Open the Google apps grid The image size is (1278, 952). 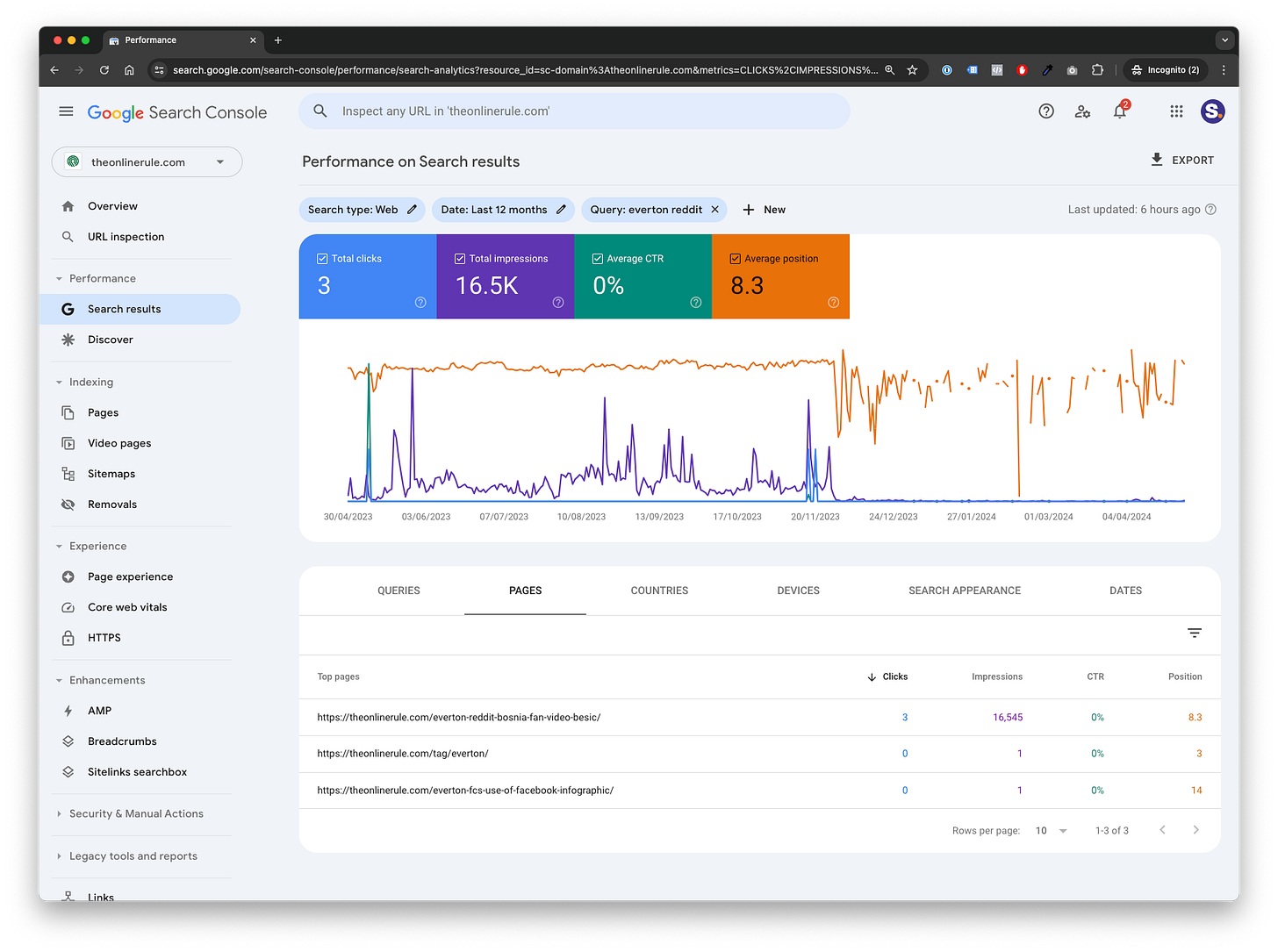1176,111
